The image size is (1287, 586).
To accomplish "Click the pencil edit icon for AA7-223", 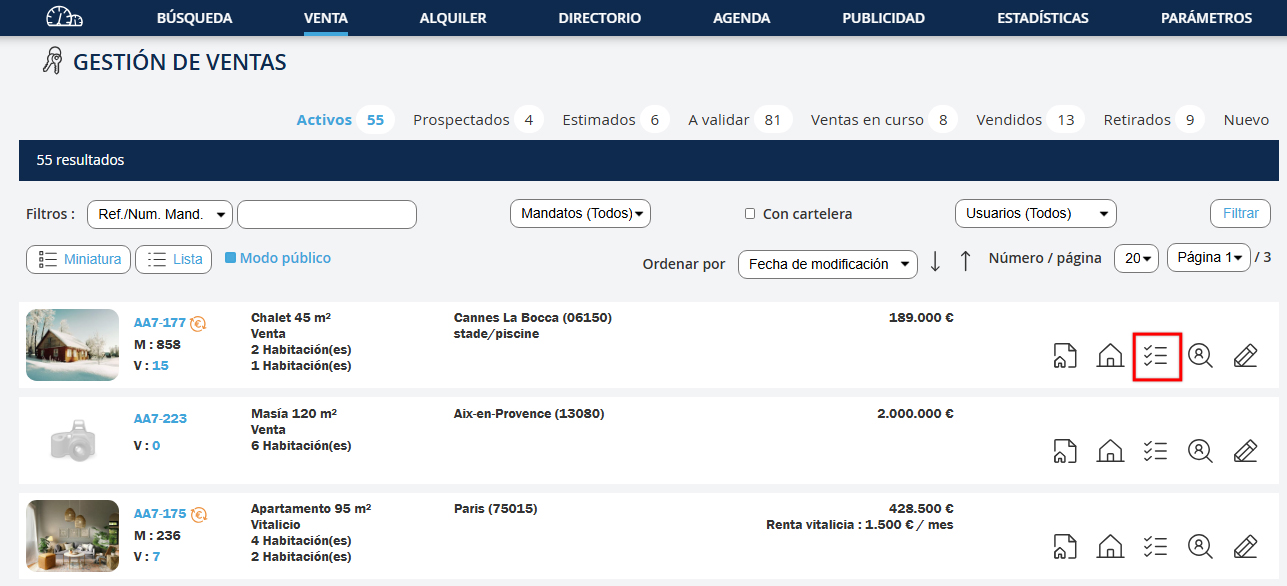I will (1245, 451).
